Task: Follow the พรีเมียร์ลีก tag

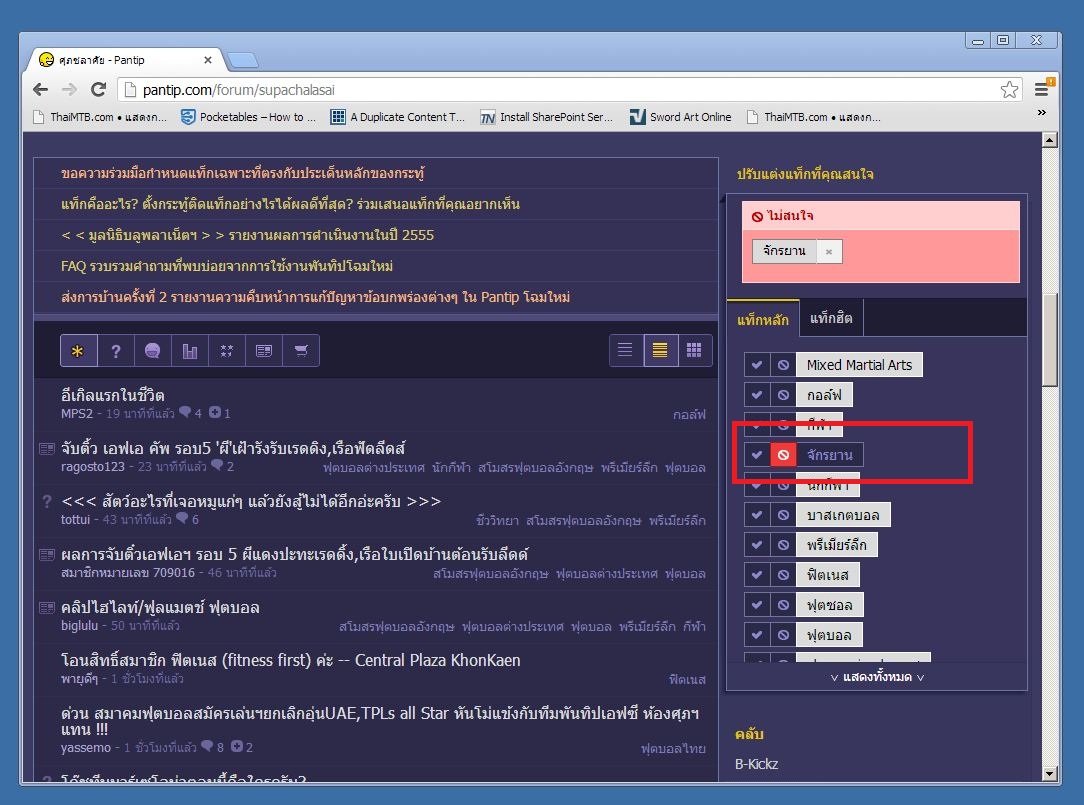Action: tap(757, 544)
